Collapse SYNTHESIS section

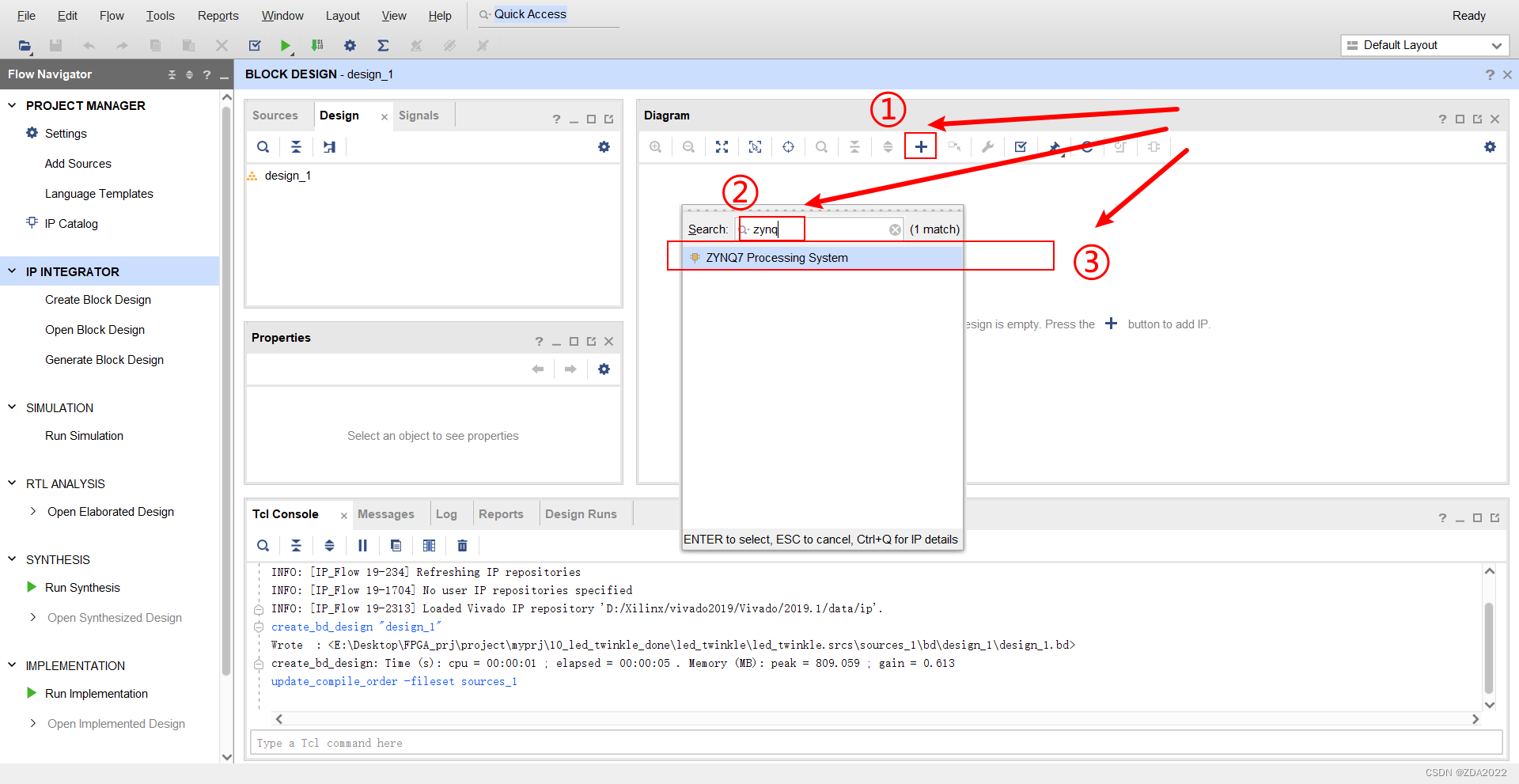pos(12,559)
